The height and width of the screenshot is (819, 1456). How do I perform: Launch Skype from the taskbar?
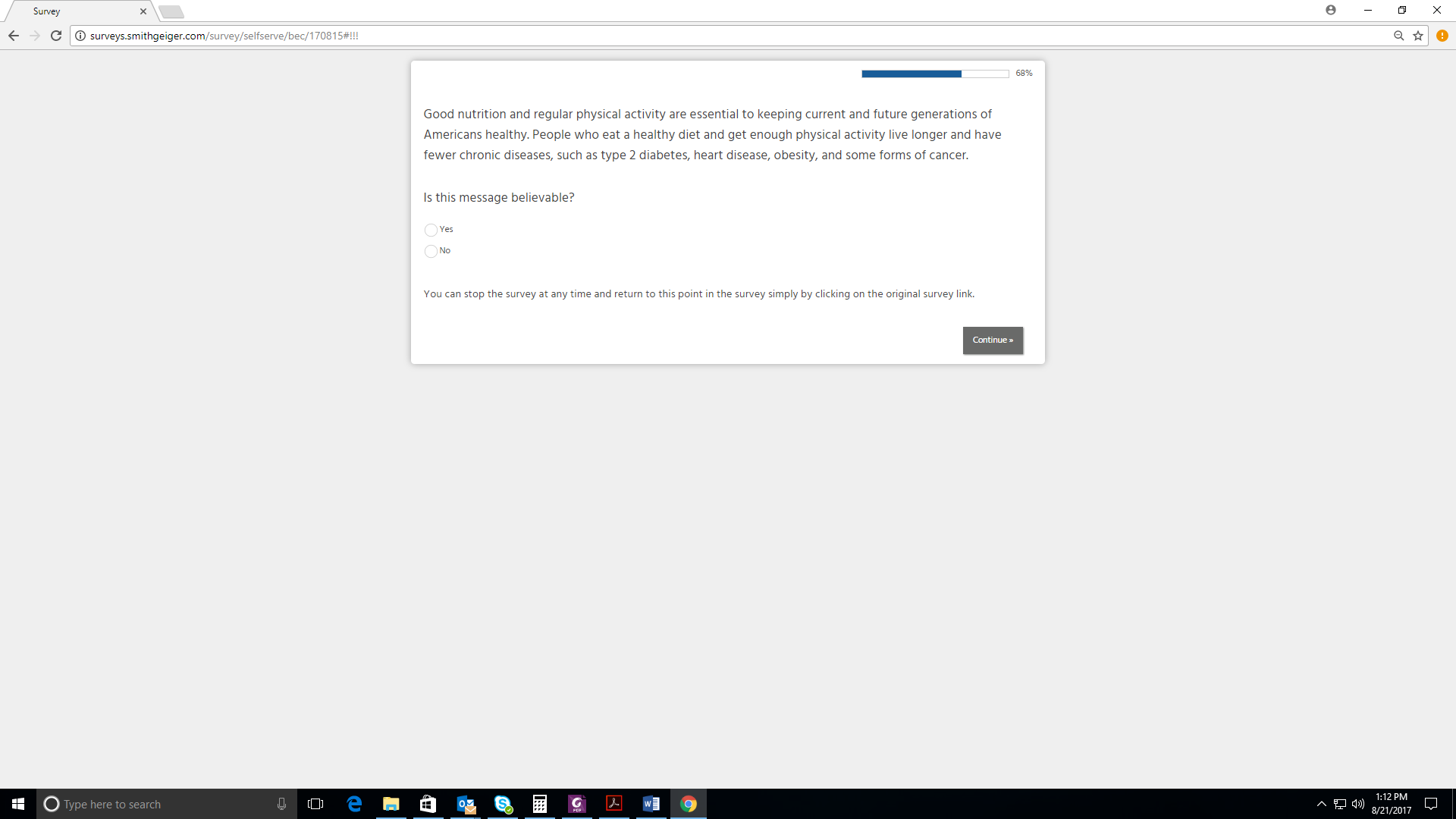click(503, 804)
